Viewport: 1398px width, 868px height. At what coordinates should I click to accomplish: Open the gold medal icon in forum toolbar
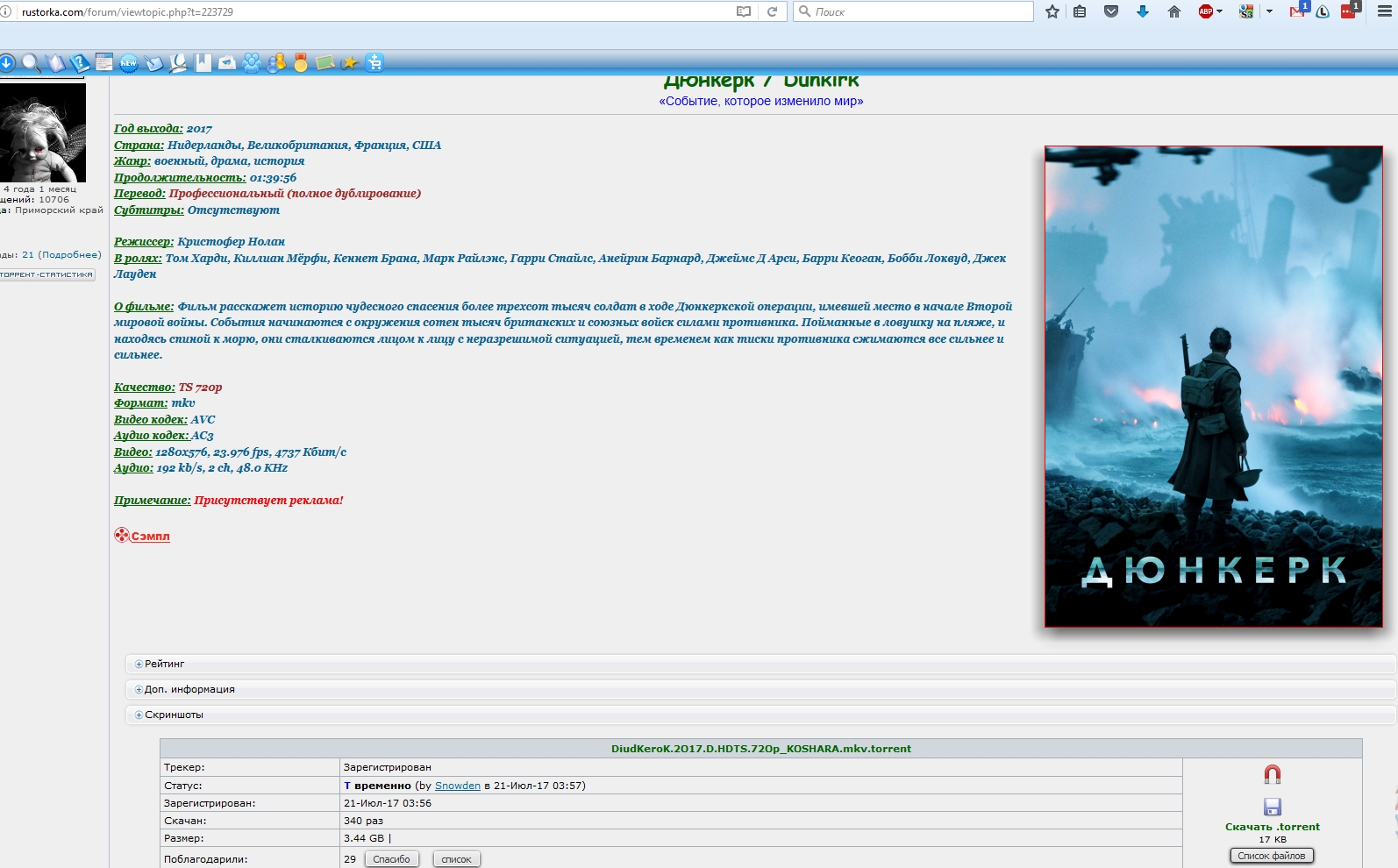301,62
